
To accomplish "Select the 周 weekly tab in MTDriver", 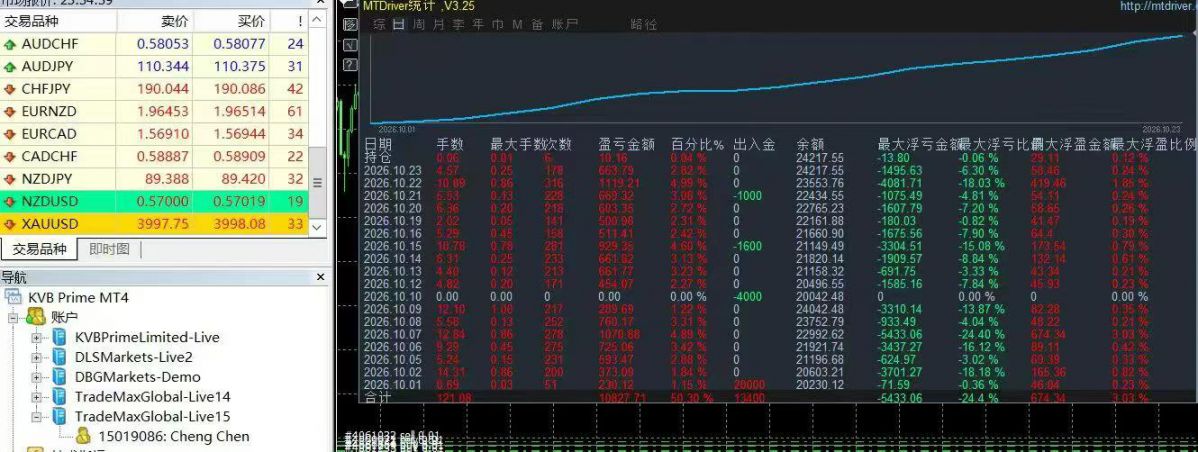I will (x=419, y=24).
